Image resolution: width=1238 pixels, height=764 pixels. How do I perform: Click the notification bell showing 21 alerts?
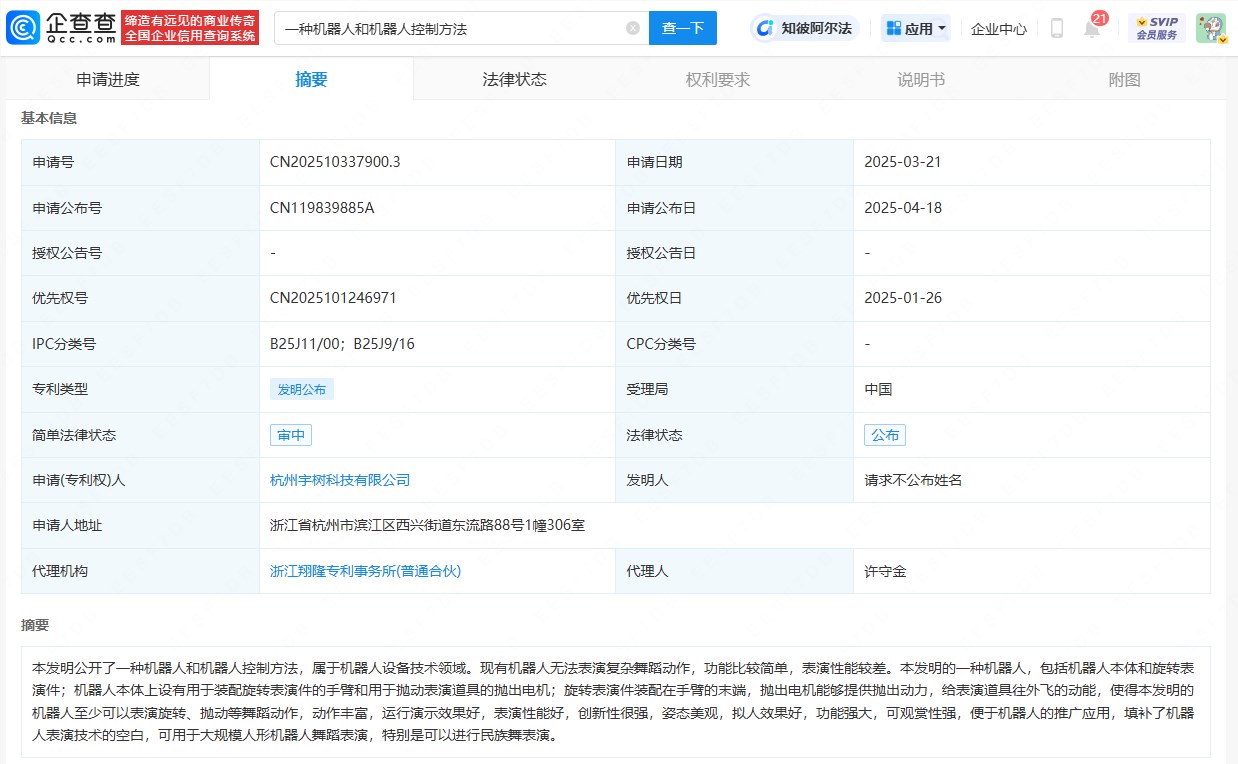pos(1092,28)
